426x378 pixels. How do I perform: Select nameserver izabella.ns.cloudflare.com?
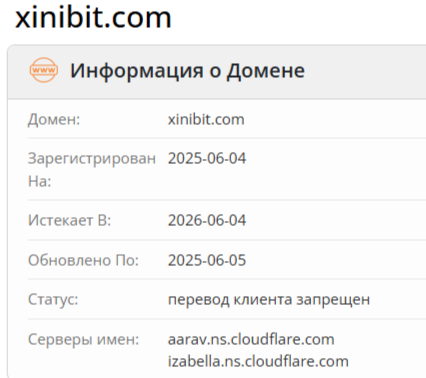click(258, 361)
